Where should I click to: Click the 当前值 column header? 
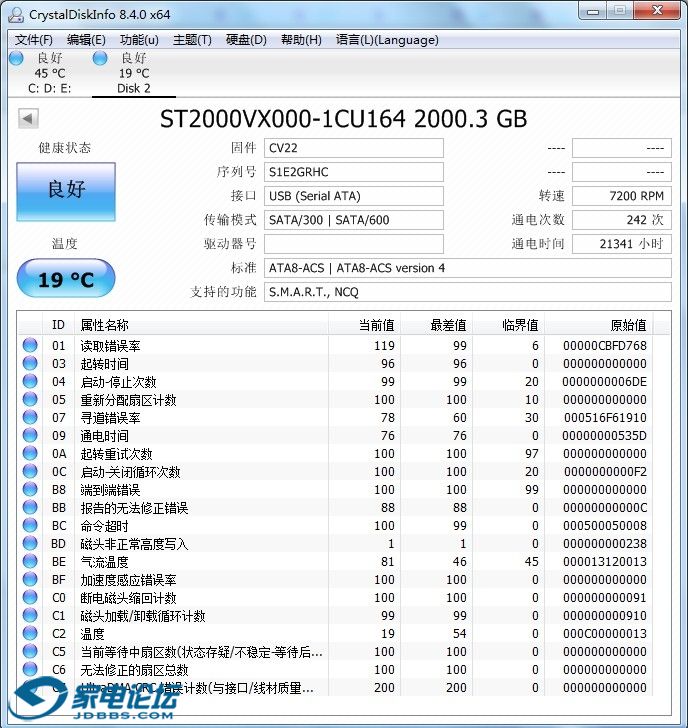point(364,325)
